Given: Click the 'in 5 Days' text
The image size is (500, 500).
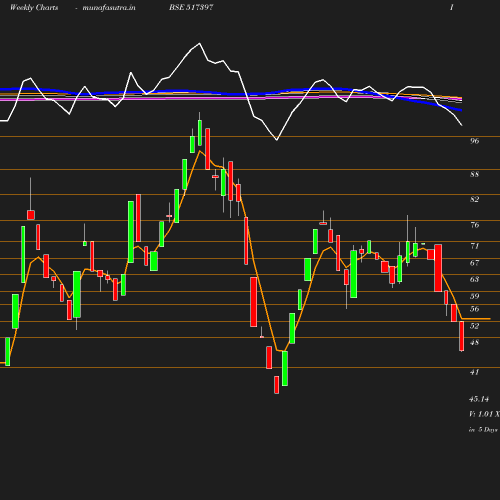Looking at the screenshot, I should point(483,429).
